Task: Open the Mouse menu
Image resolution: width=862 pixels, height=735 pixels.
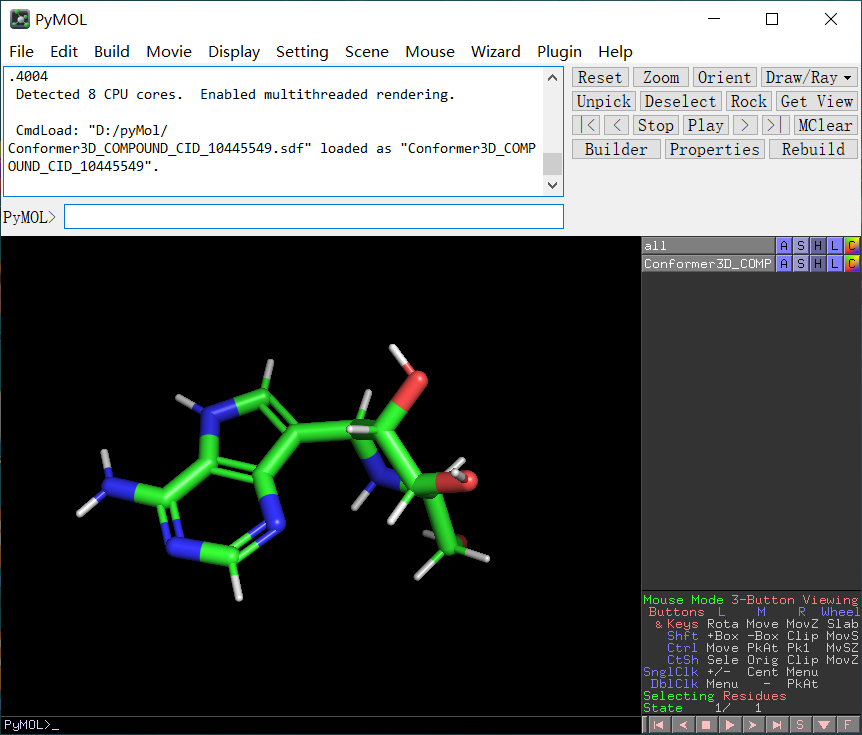Action: click(430, 52)
